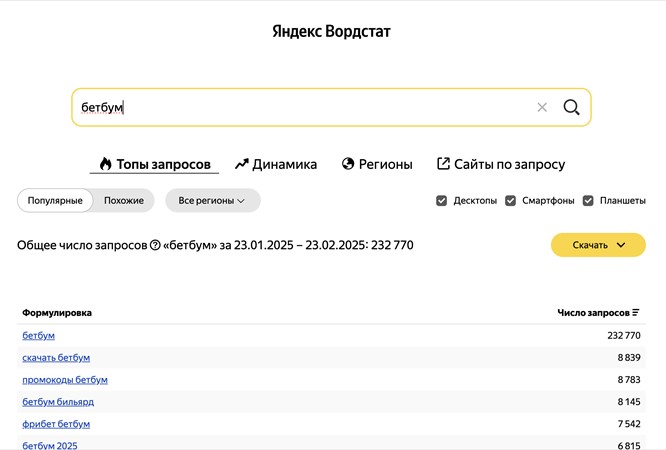The image size is (666, 450).
Task: Uncheck the Планшеты checkbox
Action: [x=588, y=201]
